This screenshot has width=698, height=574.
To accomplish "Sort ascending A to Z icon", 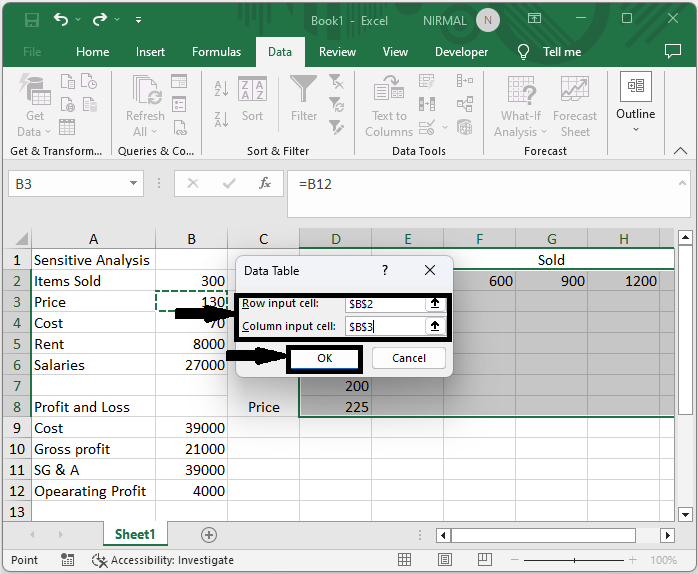I will [222, 89].
